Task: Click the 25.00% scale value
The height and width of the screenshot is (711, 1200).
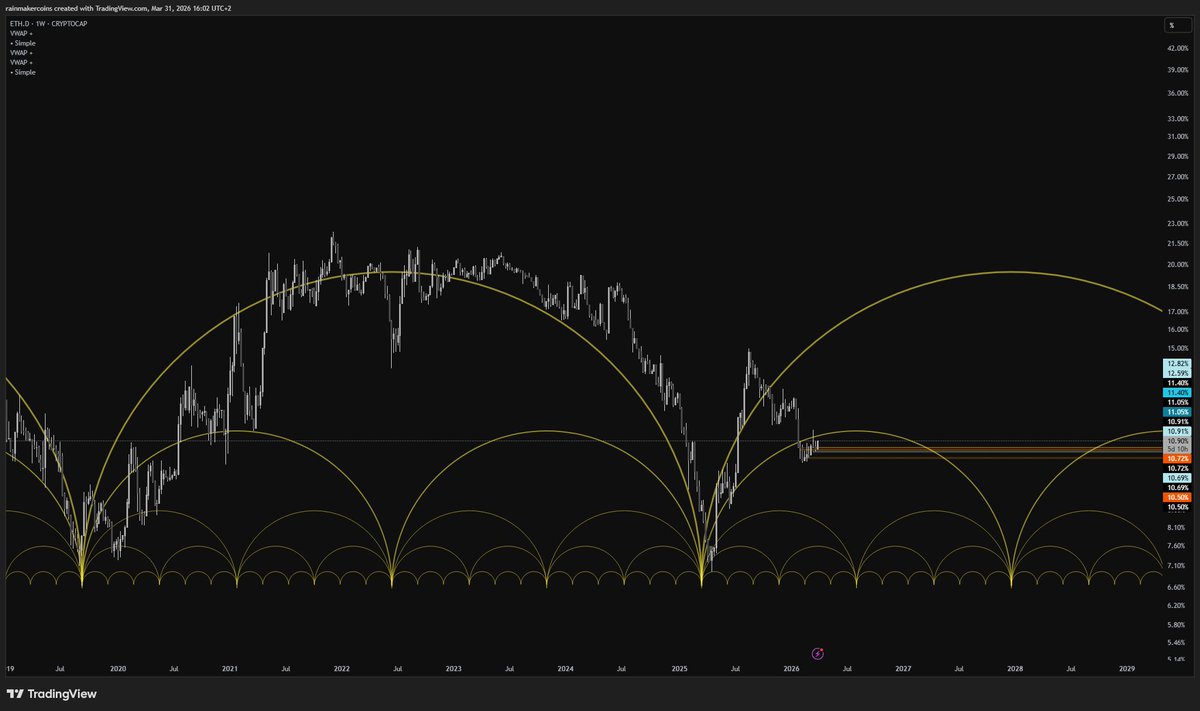Action: point(1177,200)
